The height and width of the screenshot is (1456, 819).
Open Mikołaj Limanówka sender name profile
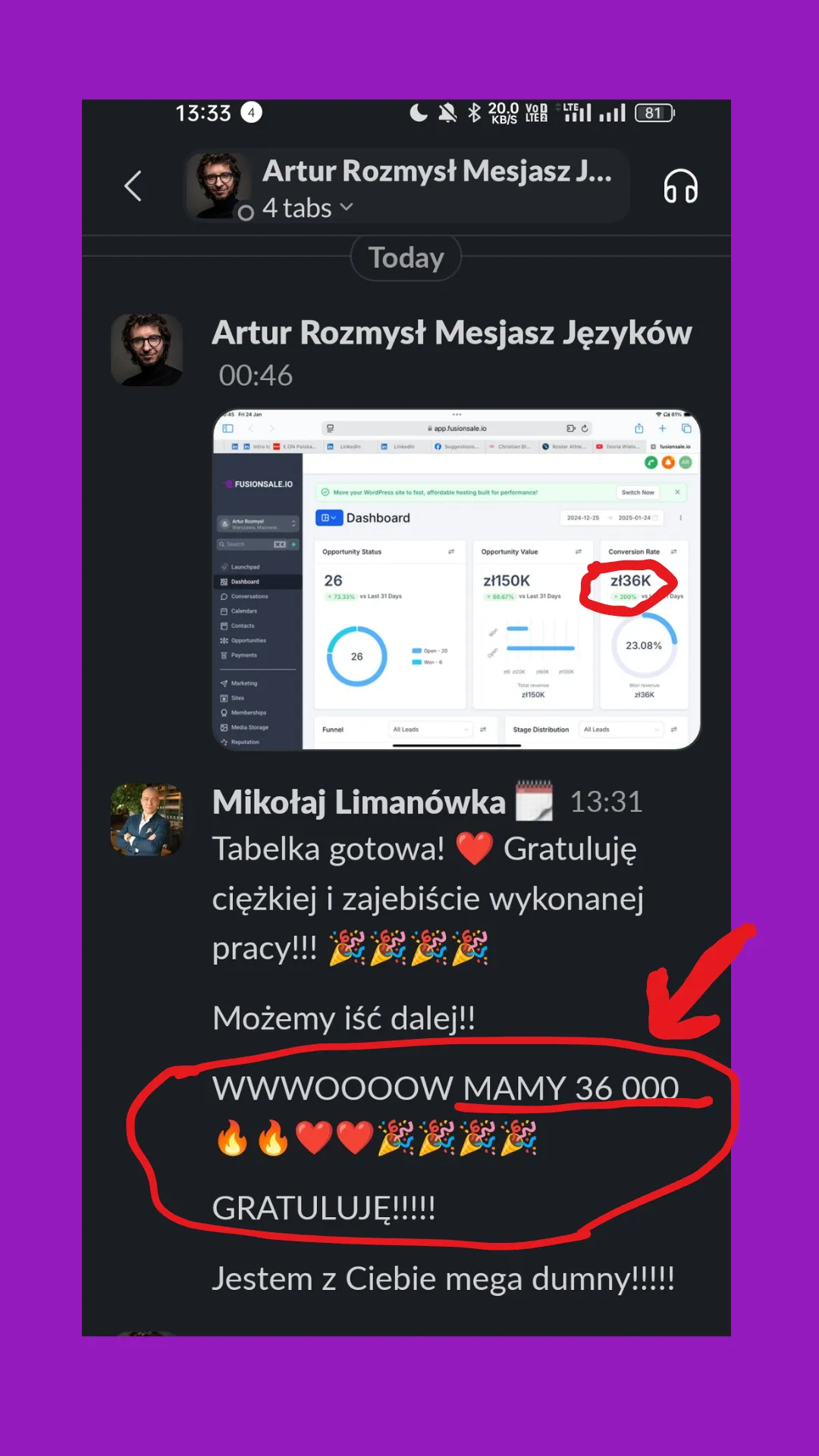pyautogui.click(x=359, y=802)
